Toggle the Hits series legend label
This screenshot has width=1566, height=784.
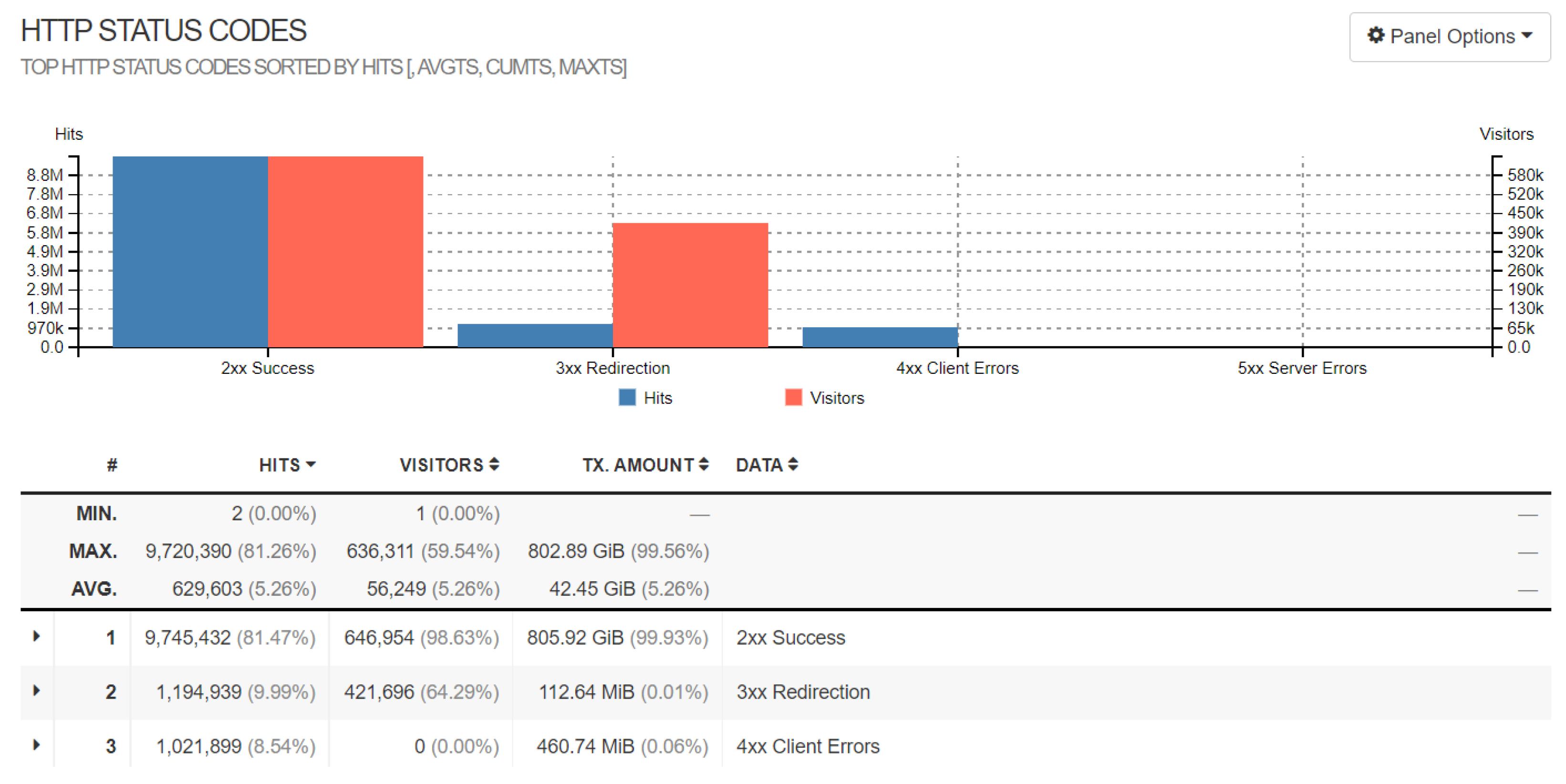tap(658, 398)
